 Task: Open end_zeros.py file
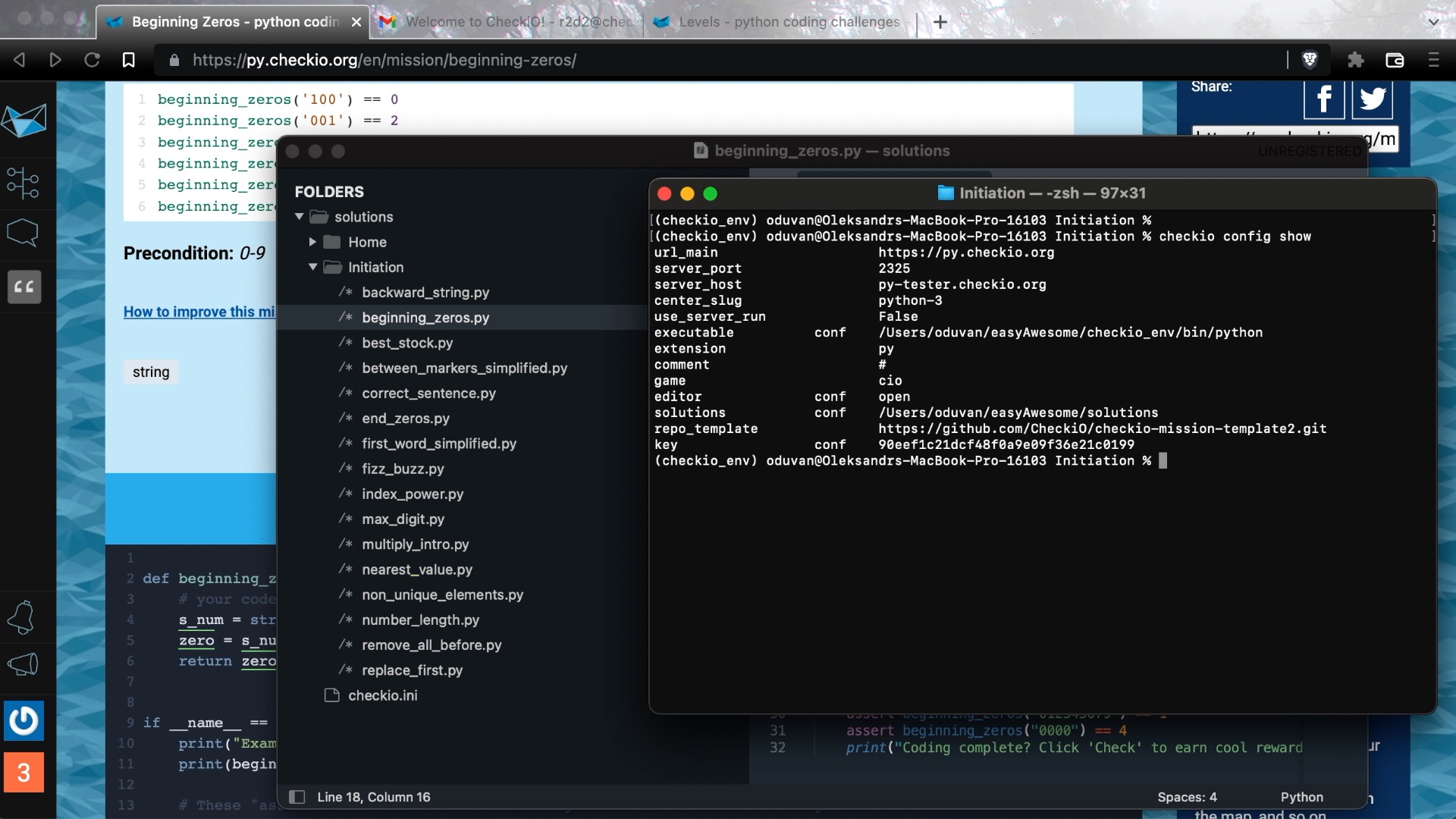click(406, 418)
